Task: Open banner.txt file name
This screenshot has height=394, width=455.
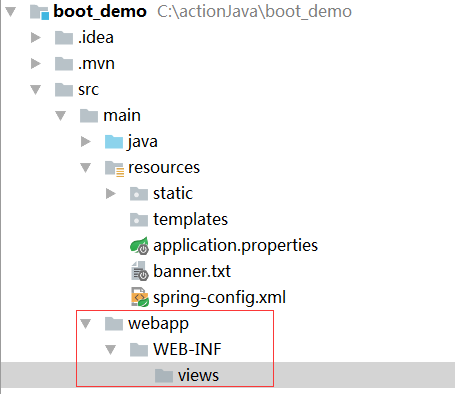Action: coord(192,271)
